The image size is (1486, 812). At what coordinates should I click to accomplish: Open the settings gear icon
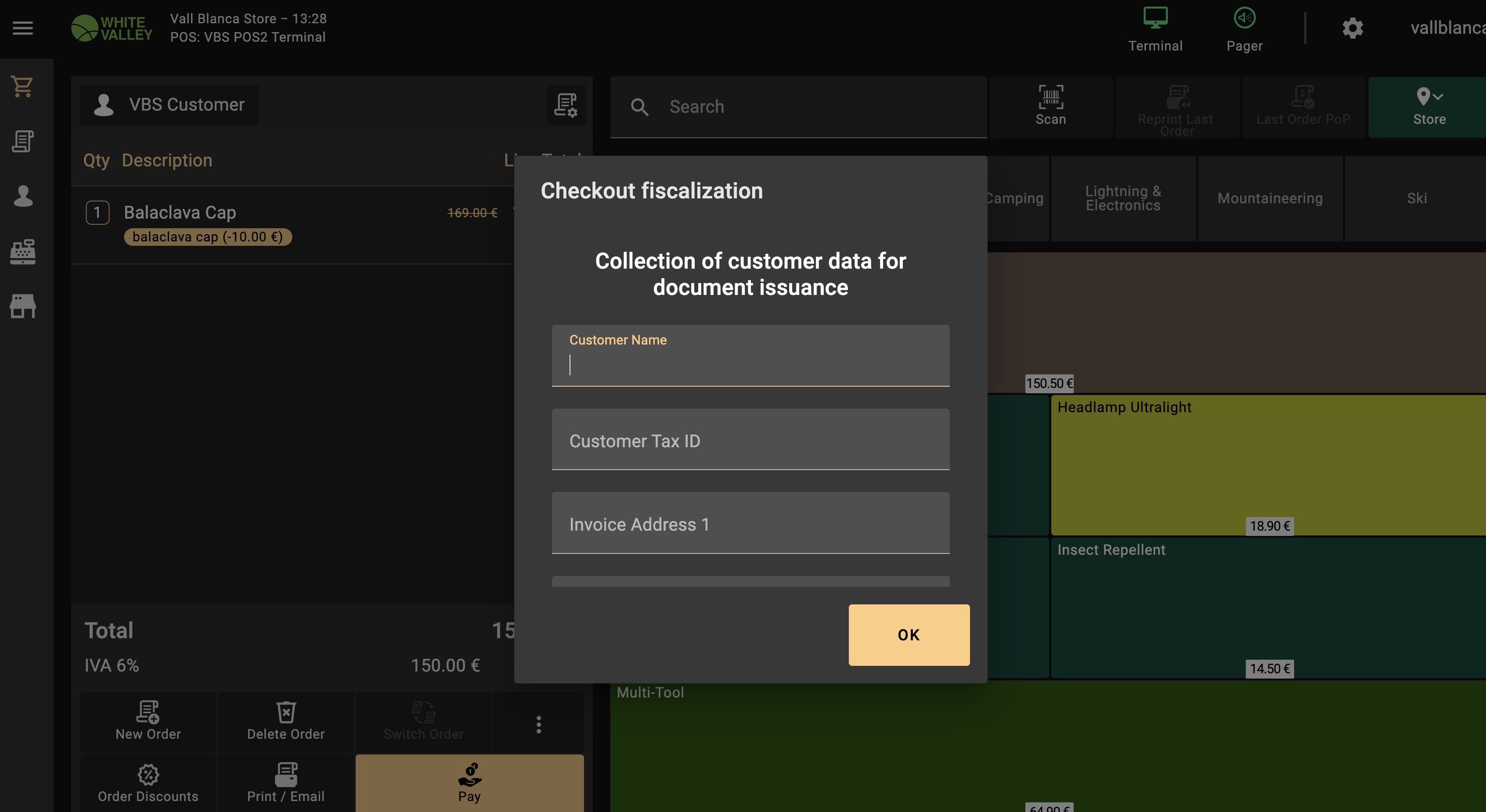[x=1352, y=28]
